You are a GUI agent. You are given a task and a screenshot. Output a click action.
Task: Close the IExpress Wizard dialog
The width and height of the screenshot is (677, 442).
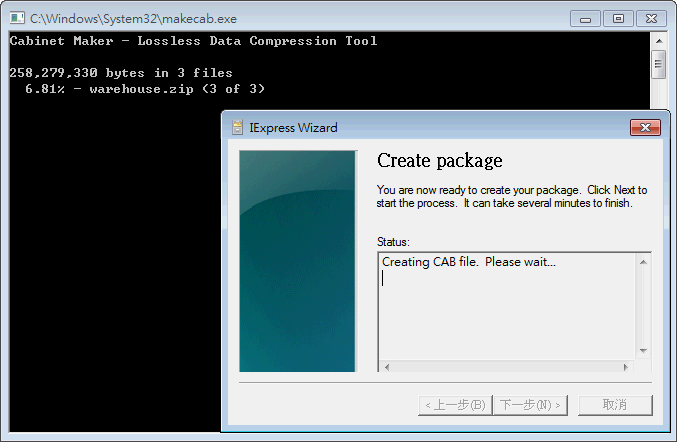(x=645, y=127)
